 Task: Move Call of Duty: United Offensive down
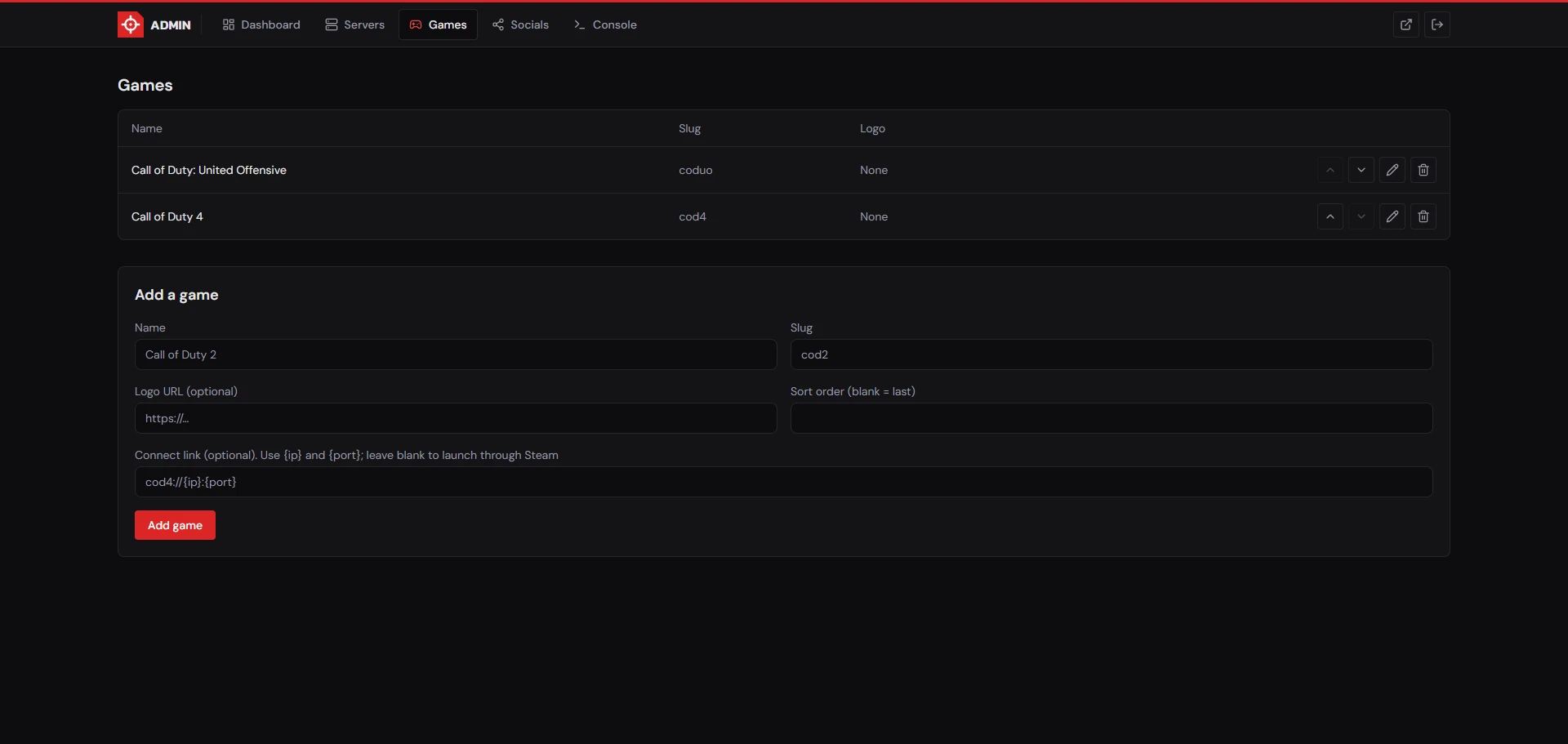pyautogui.click(x=1361, y=170)
